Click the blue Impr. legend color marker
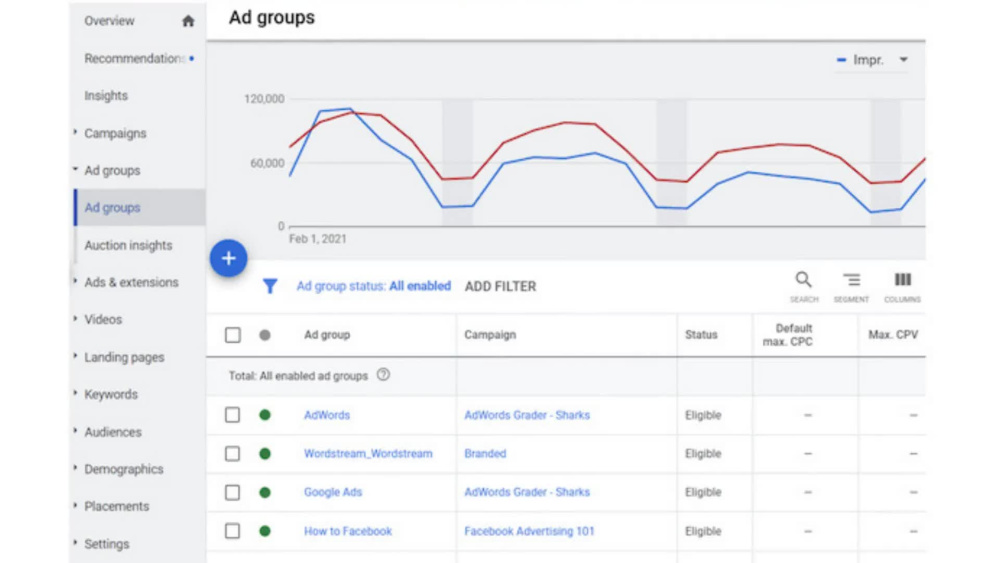This screenshot has width=1000, height=563. click(x=841, y=60)
